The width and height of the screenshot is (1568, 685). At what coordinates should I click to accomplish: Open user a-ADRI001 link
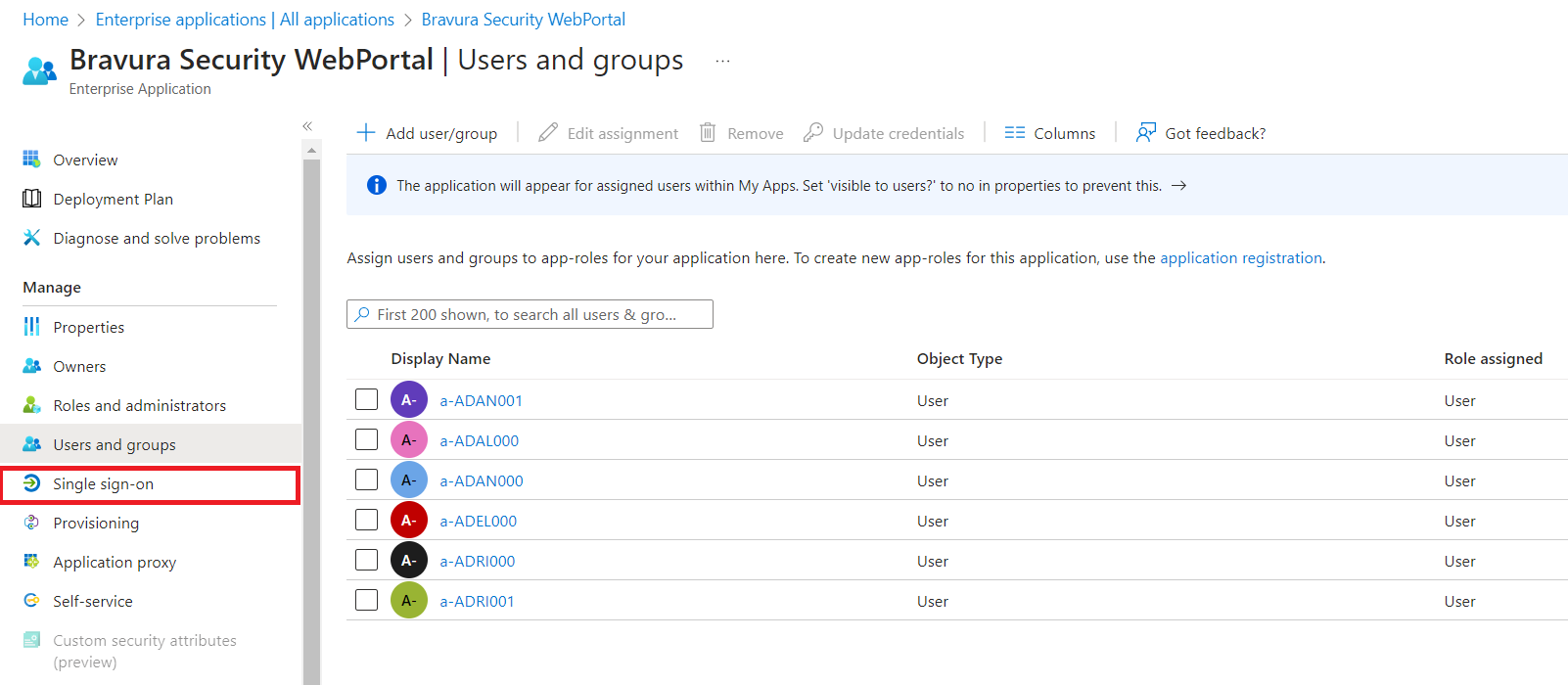tap(477, 601)
